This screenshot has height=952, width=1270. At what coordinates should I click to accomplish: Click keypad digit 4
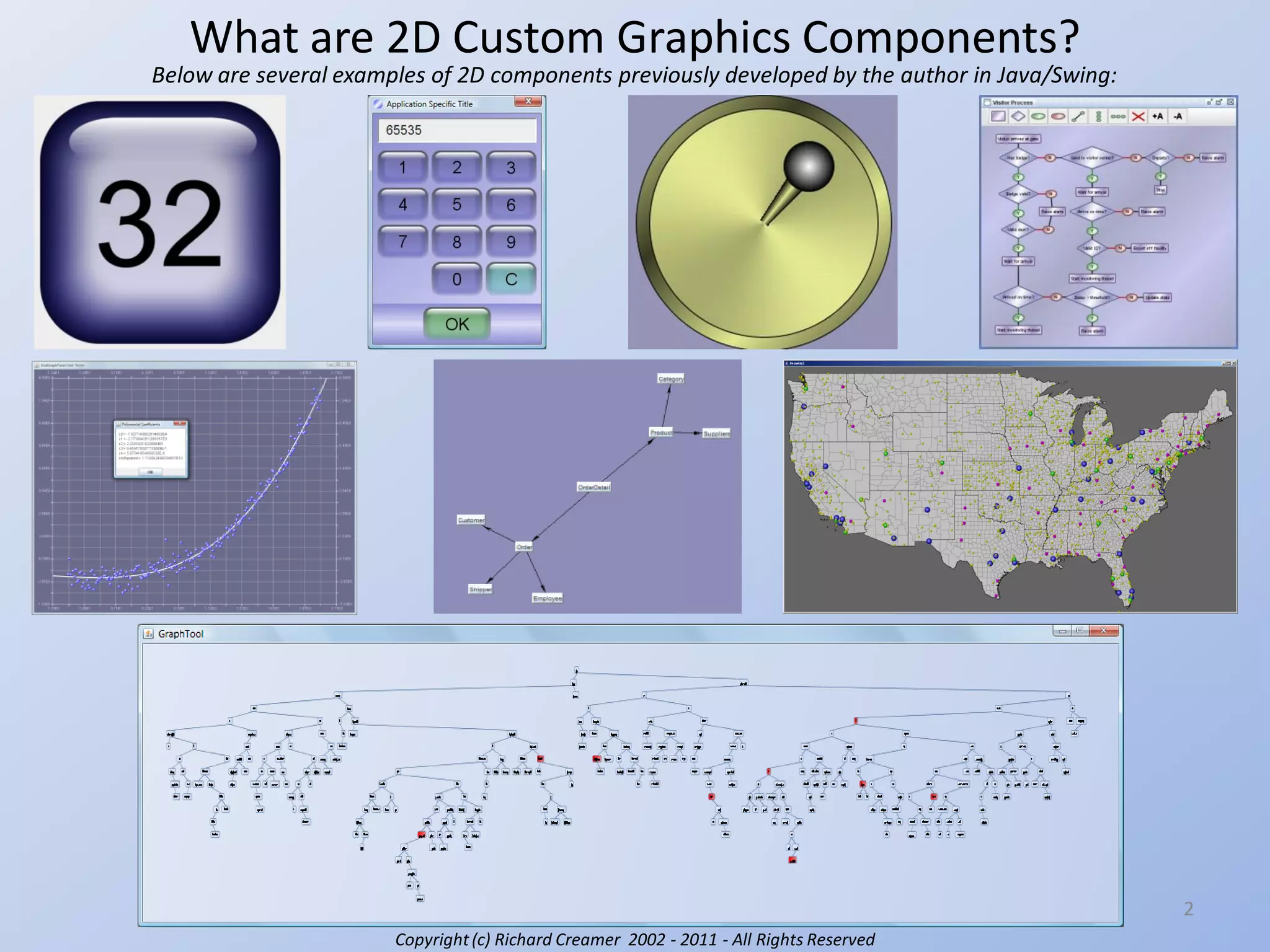pyautogui.click(x=403, y=205)
